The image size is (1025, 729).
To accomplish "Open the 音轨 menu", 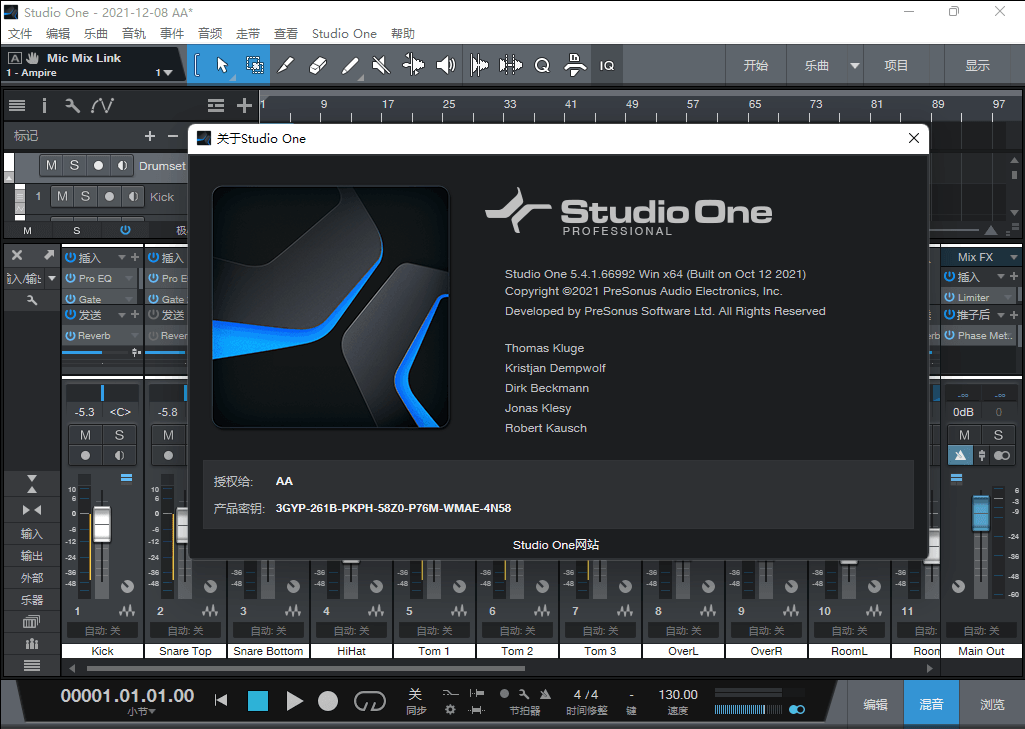I will [x=133, y=33].
